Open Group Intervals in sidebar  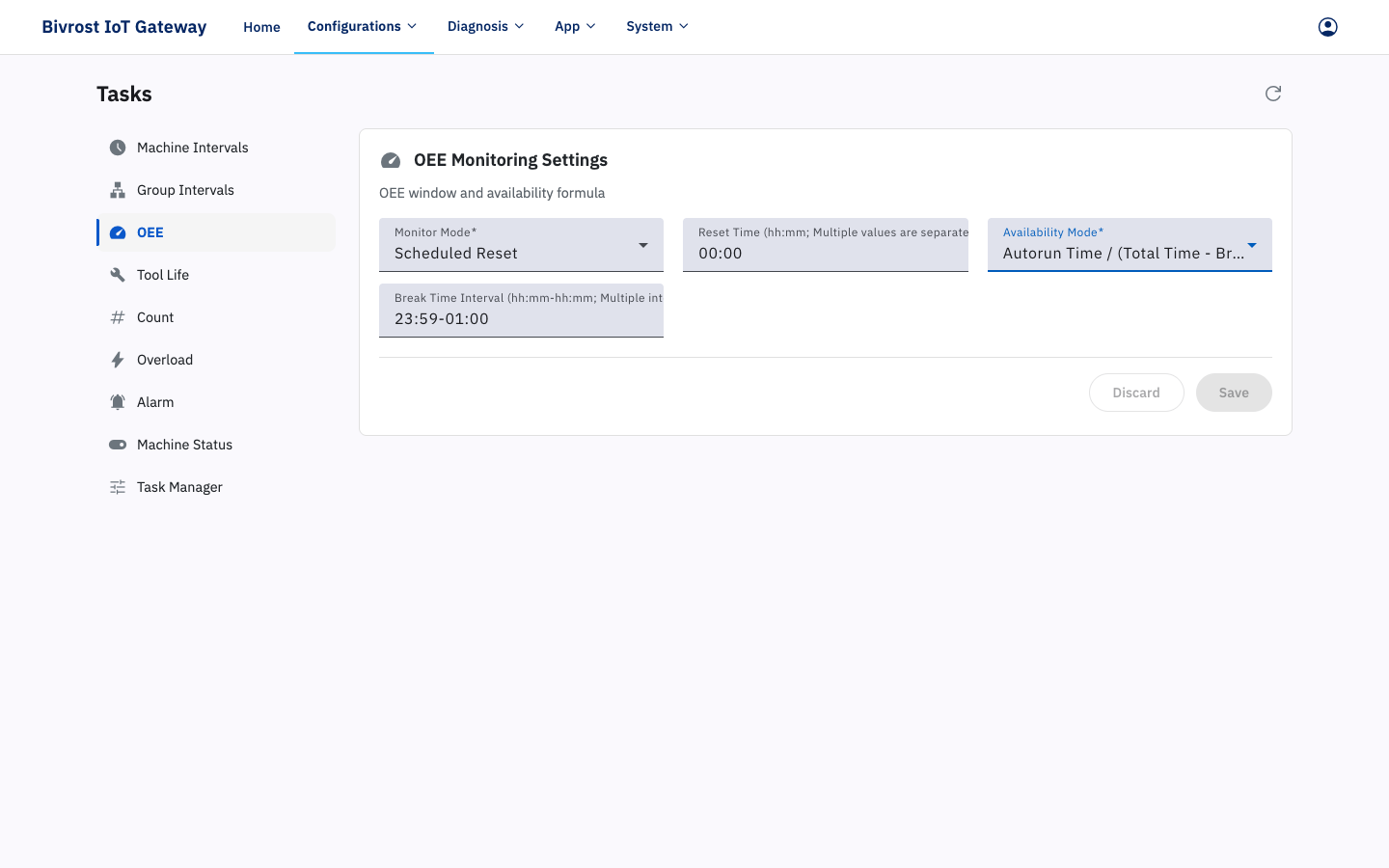(216, 190)
